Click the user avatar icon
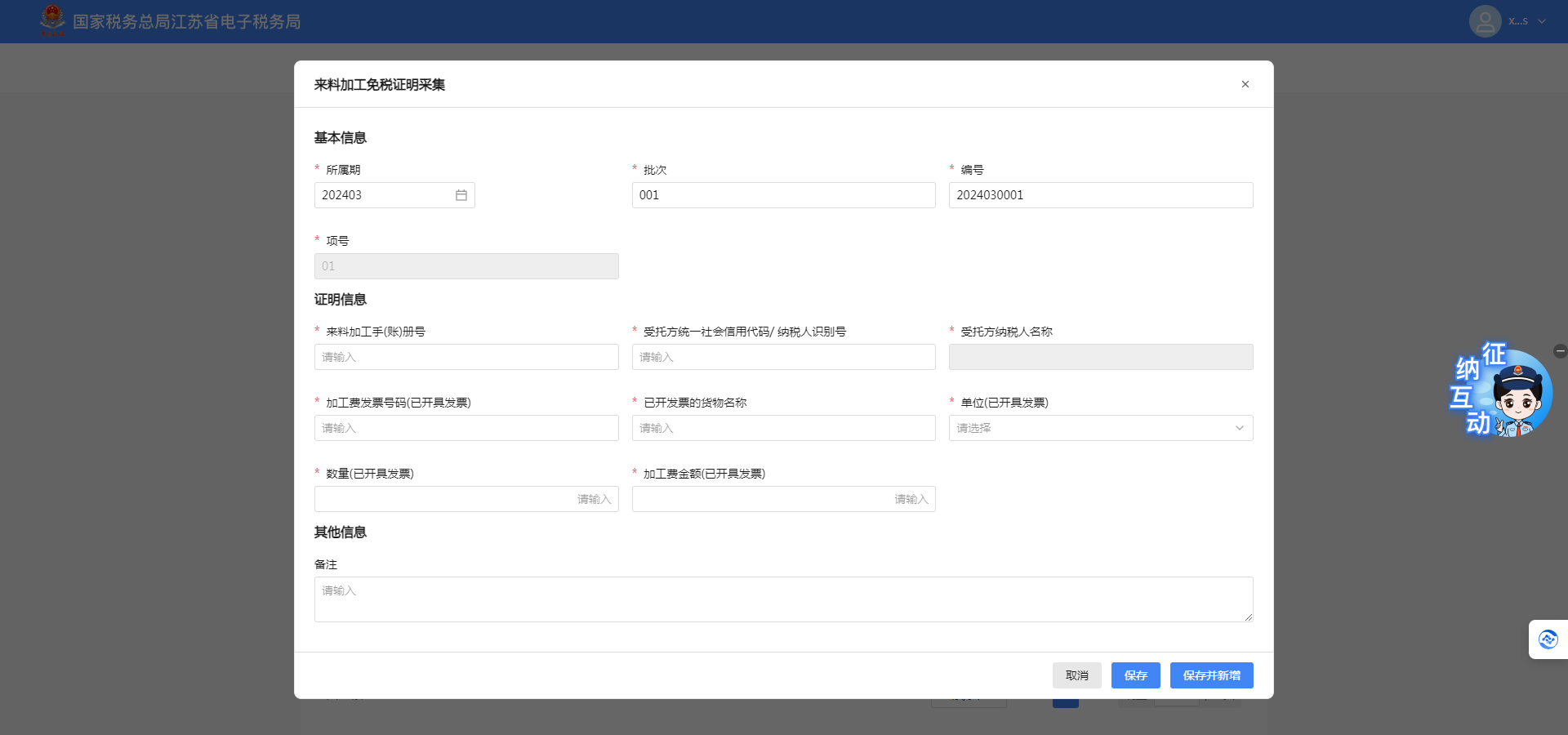This screenshot has width=1568, height=735. click(1484, 21)
